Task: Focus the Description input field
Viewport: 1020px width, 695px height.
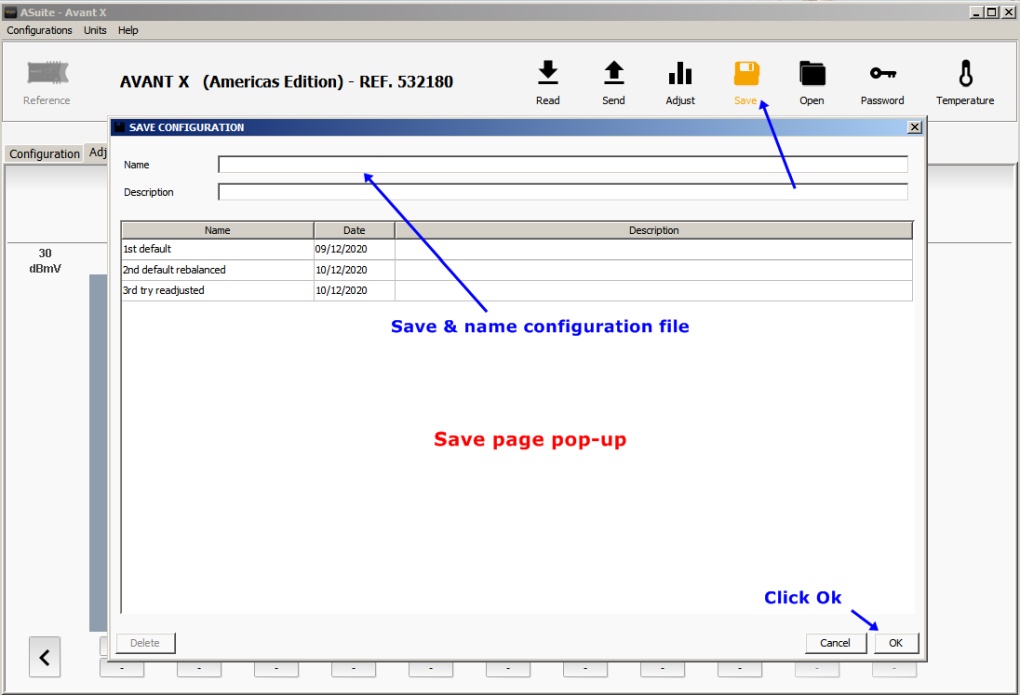Action: [x=563, y=192]
